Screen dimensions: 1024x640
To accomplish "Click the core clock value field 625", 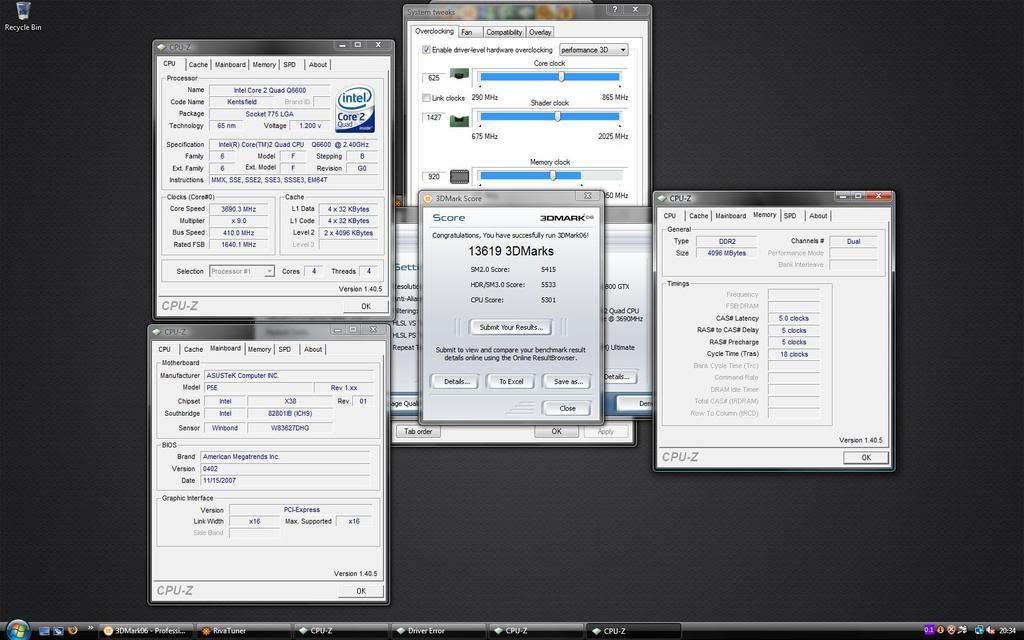I will tap(434, 78).
